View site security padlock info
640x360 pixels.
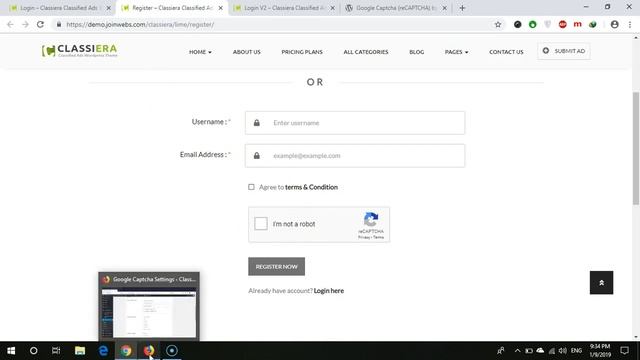[59, 24]
